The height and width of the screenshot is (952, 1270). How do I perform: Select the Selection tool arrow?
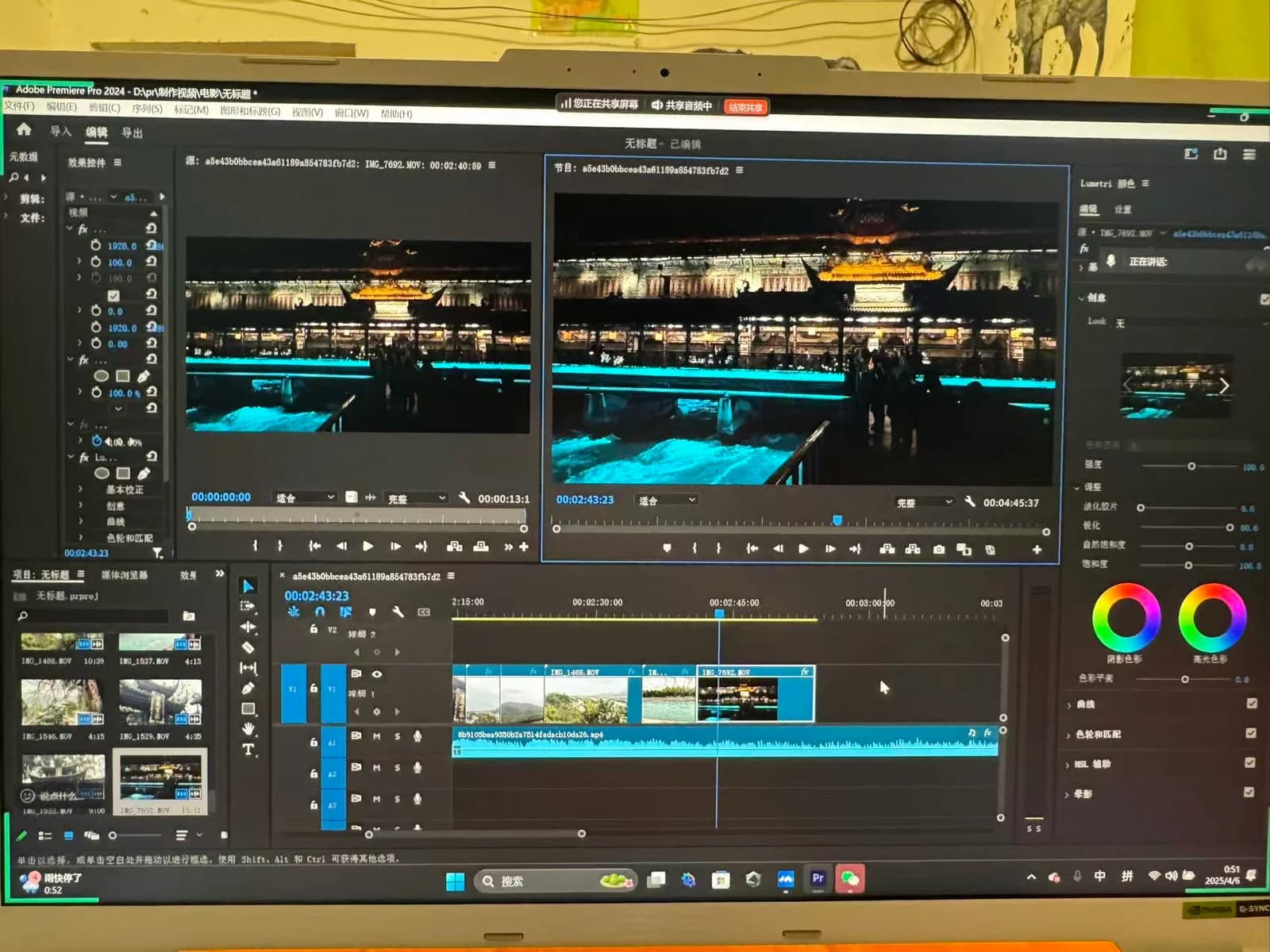coord(248,586)
